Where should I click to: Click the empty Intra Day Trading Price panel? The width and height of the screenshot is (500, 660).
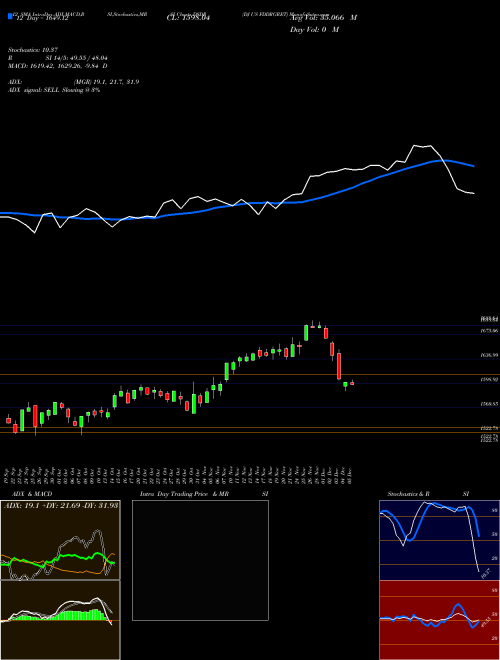pos(200,560)
